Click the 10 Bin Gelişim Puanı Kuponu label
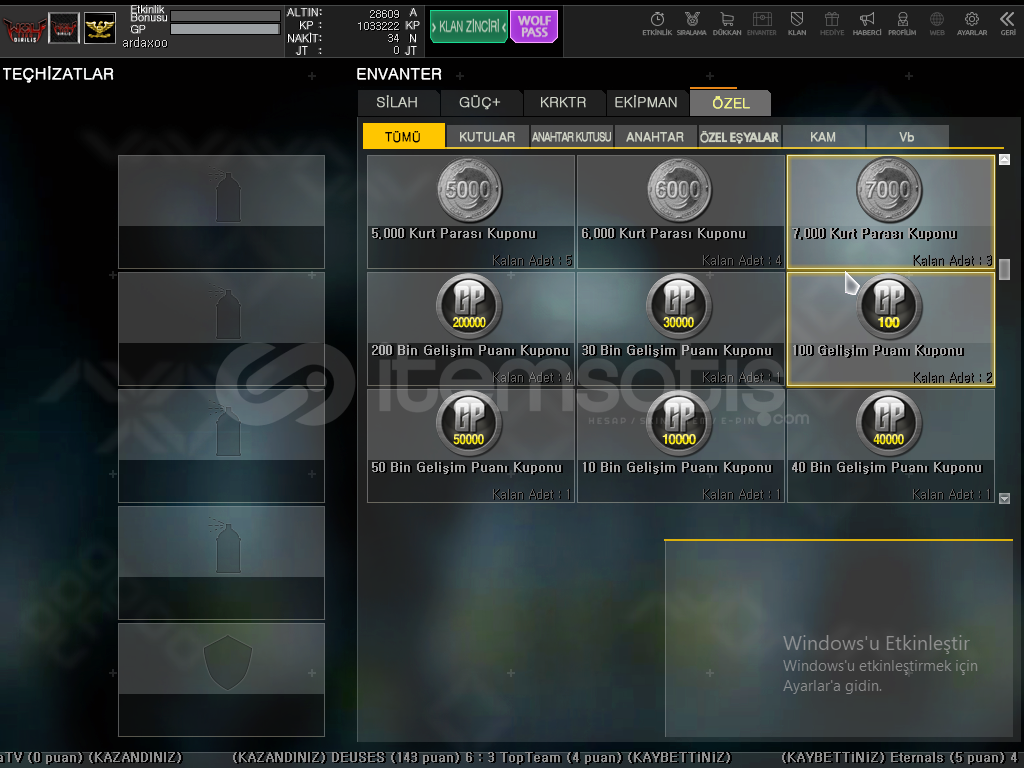The height and width of the screenshot is (768, 1024). (677, 468)
